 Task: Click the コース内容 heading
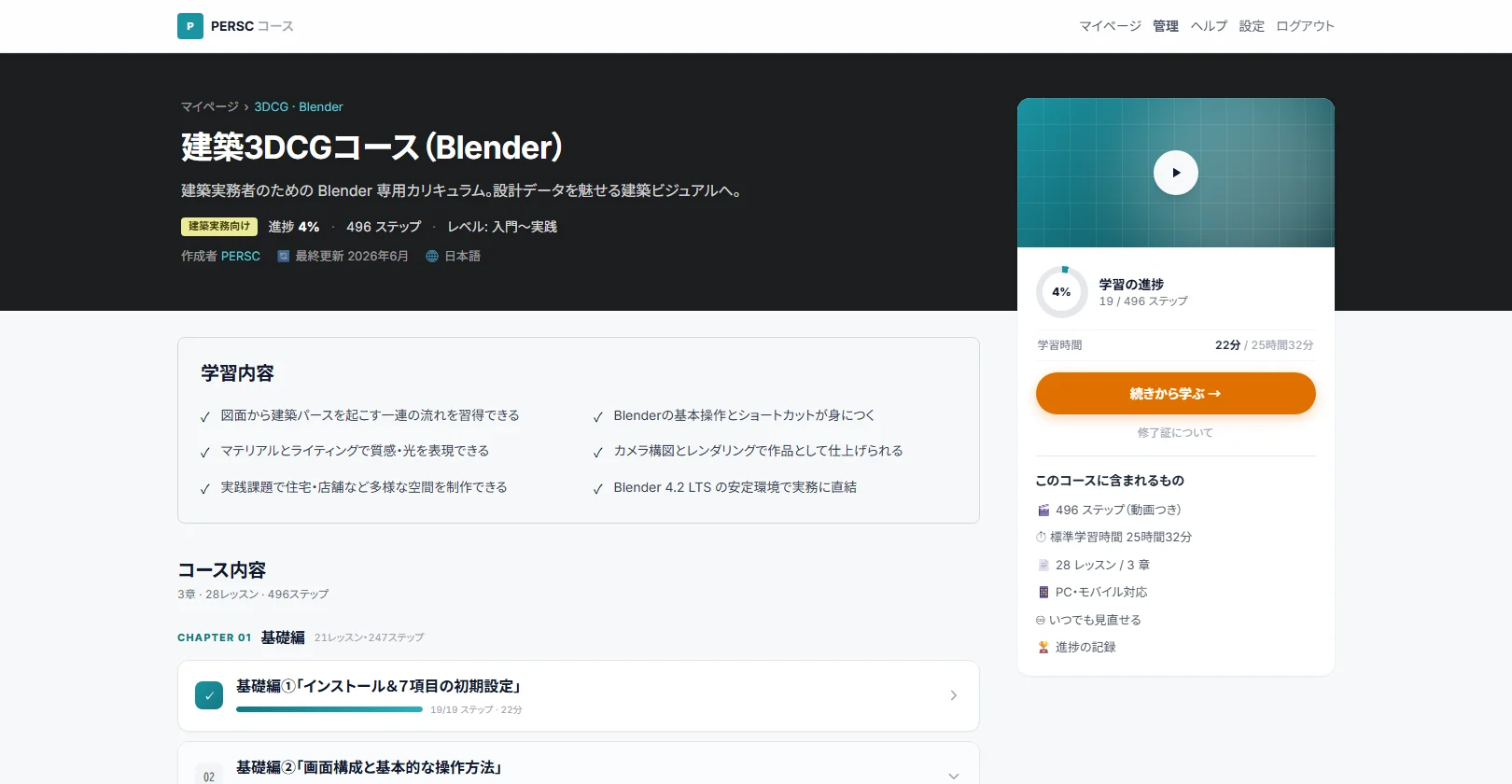pos(222,570)
